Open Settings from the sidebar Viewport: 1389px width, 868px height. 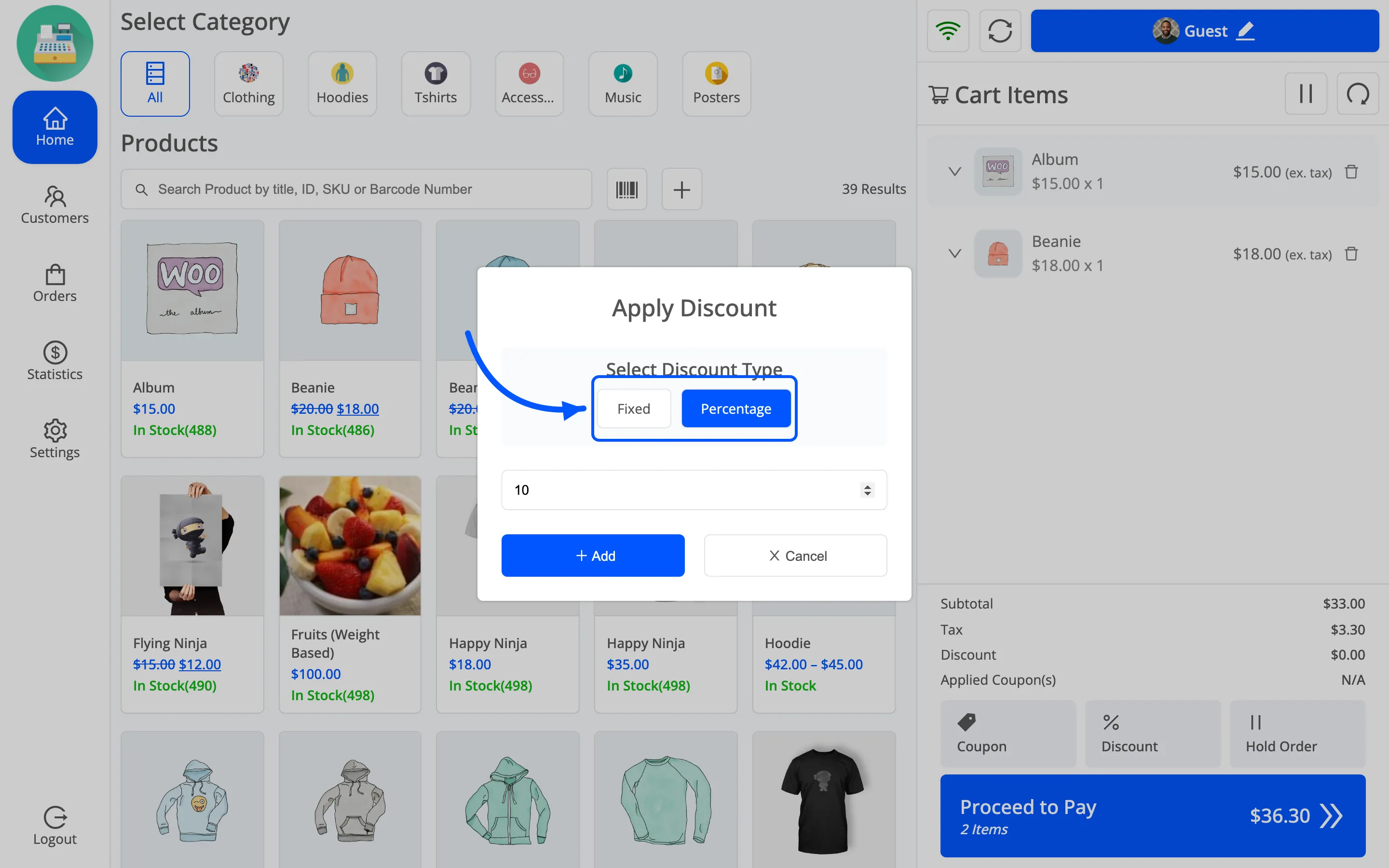coord(54,439)
